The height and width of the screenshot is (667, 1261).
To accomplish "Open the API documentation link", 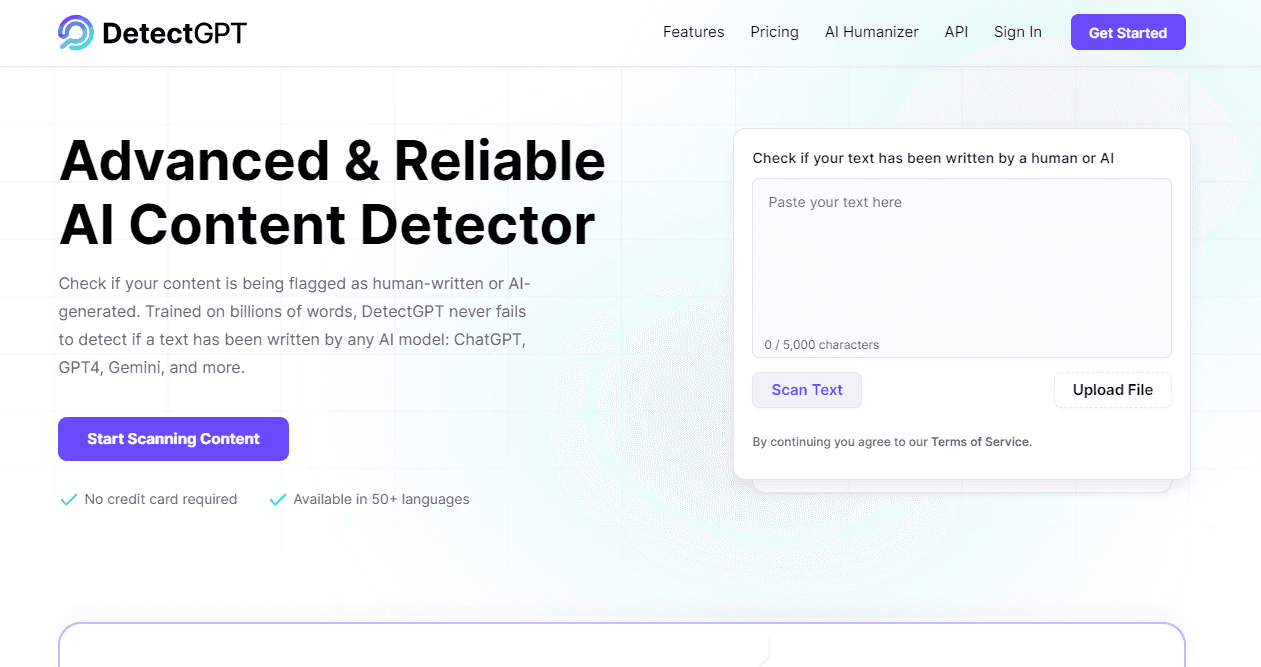I will click(x=956, y=32).
